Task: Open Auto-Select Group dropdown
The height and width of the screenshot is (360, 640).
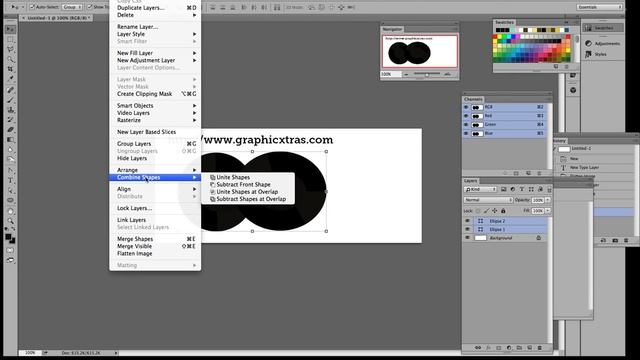Action: (x=72, y=7)
